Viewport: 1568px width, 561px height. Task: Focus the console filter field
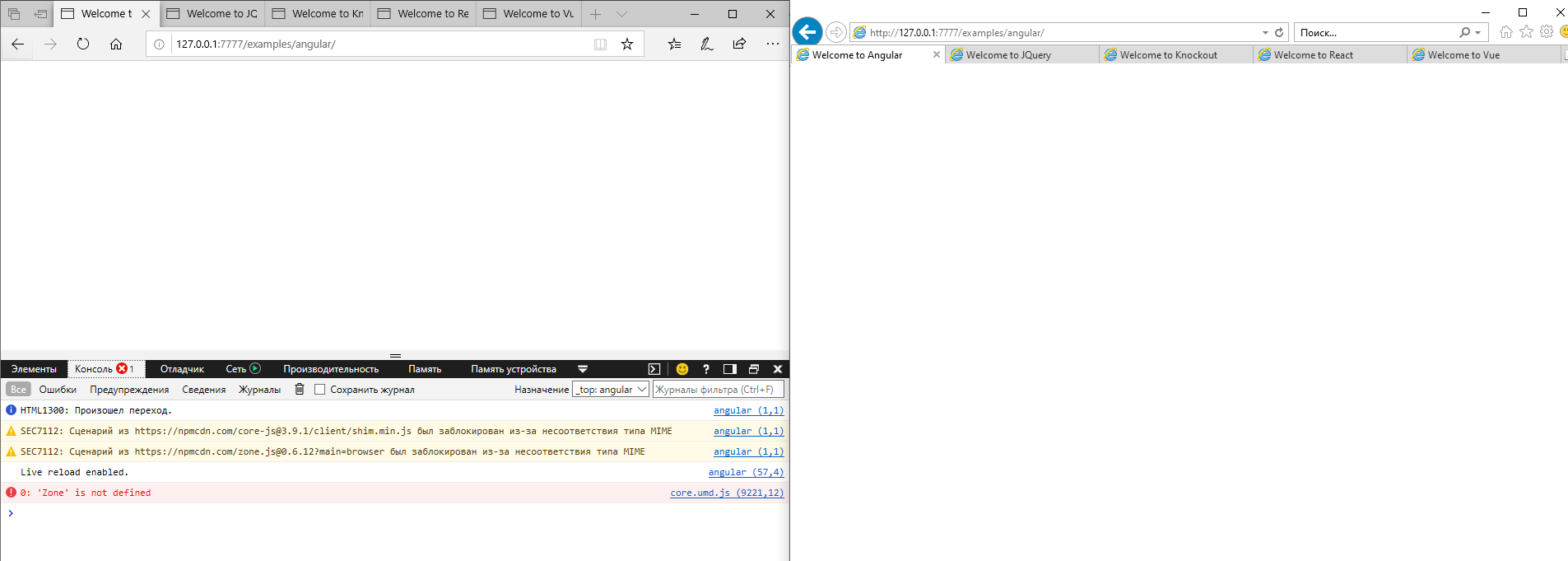pyautogui.click(x=718, y=390)
